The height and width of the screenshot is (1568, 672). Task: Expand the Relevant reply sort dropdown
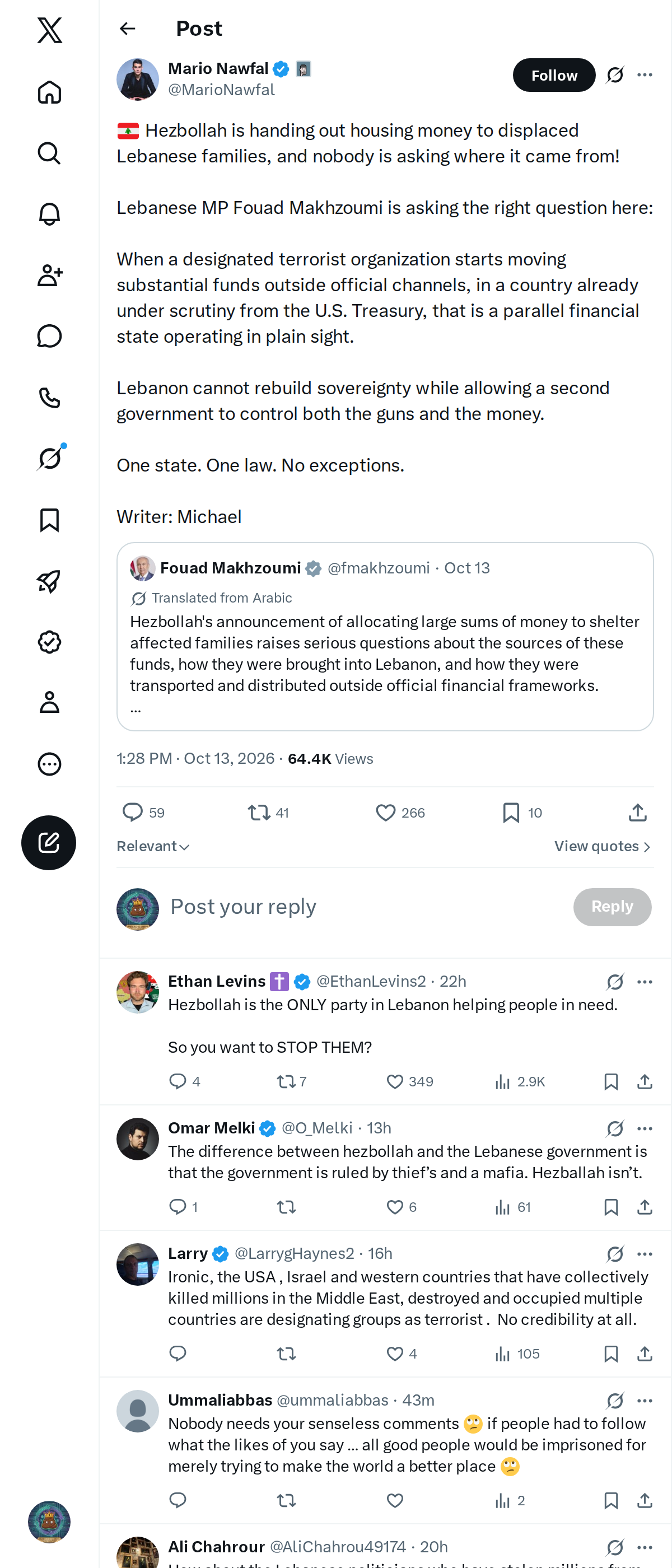point(153,846)
